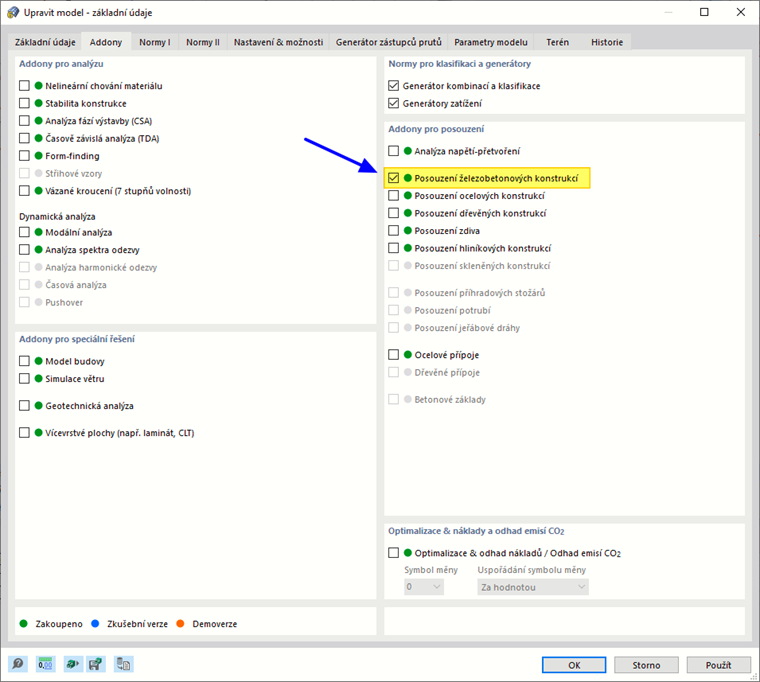
Task: Close the Upravit model dialog window
Action: pyautogui.click(x=741, y=12)
